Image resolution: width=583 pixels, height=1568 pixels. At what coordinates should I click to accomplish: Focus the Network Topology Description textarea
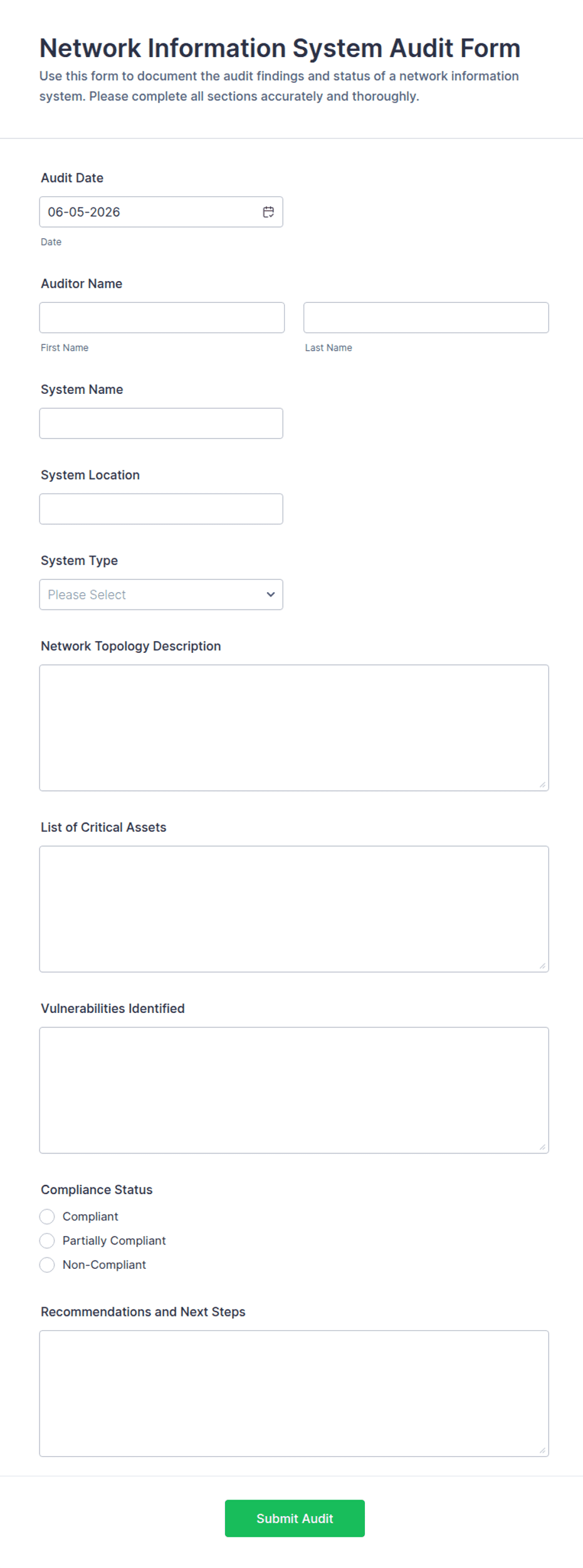click(x=294, y=728)
